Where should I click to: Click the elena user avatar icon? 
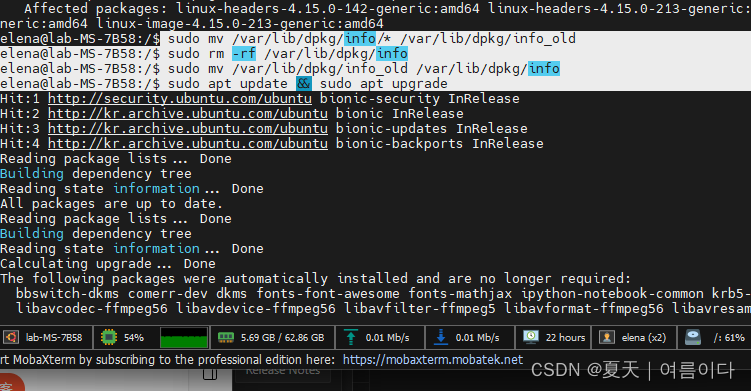(607, 337)
